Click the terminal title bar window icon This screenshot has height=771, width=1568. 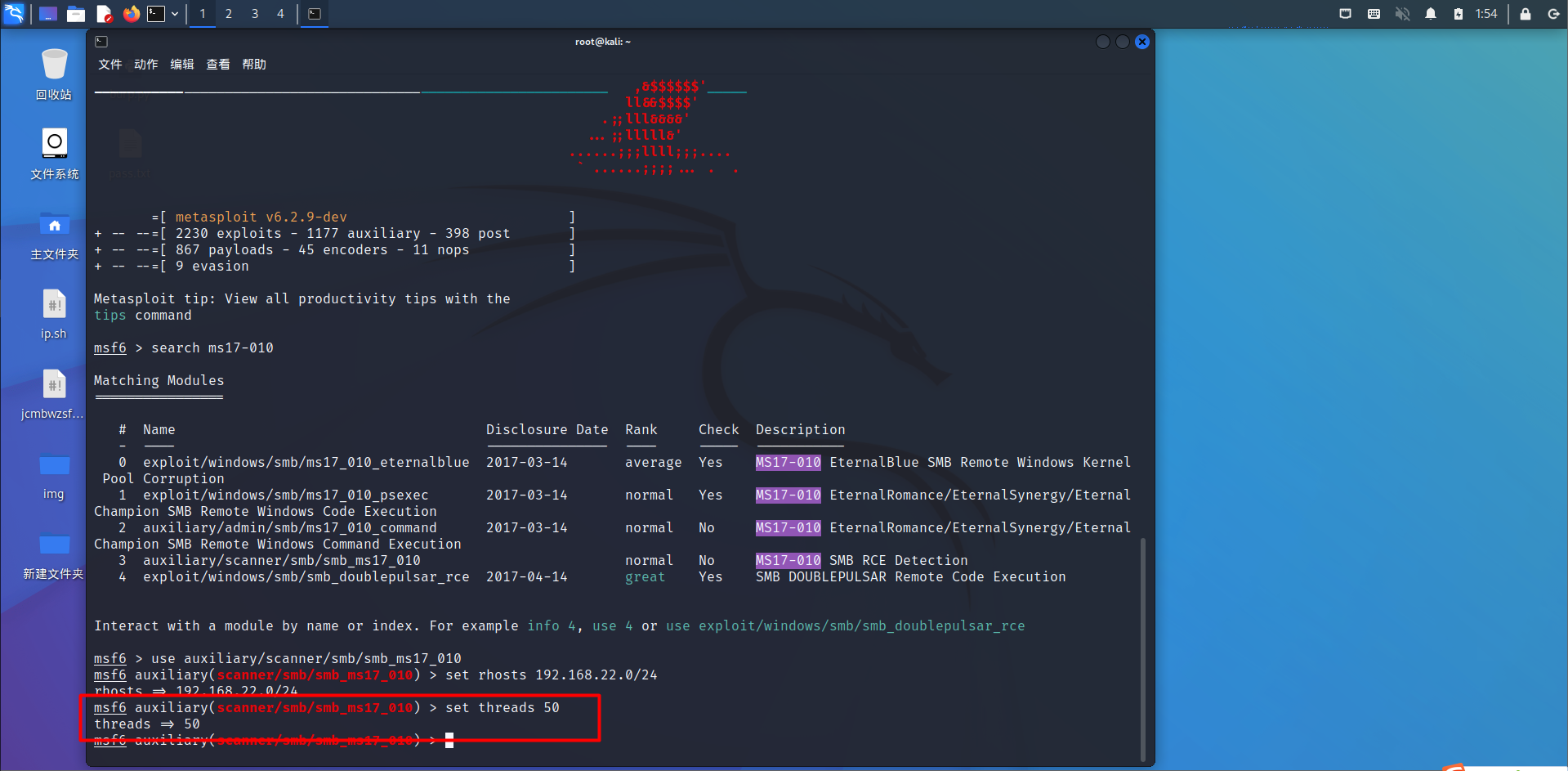[101, 42]
